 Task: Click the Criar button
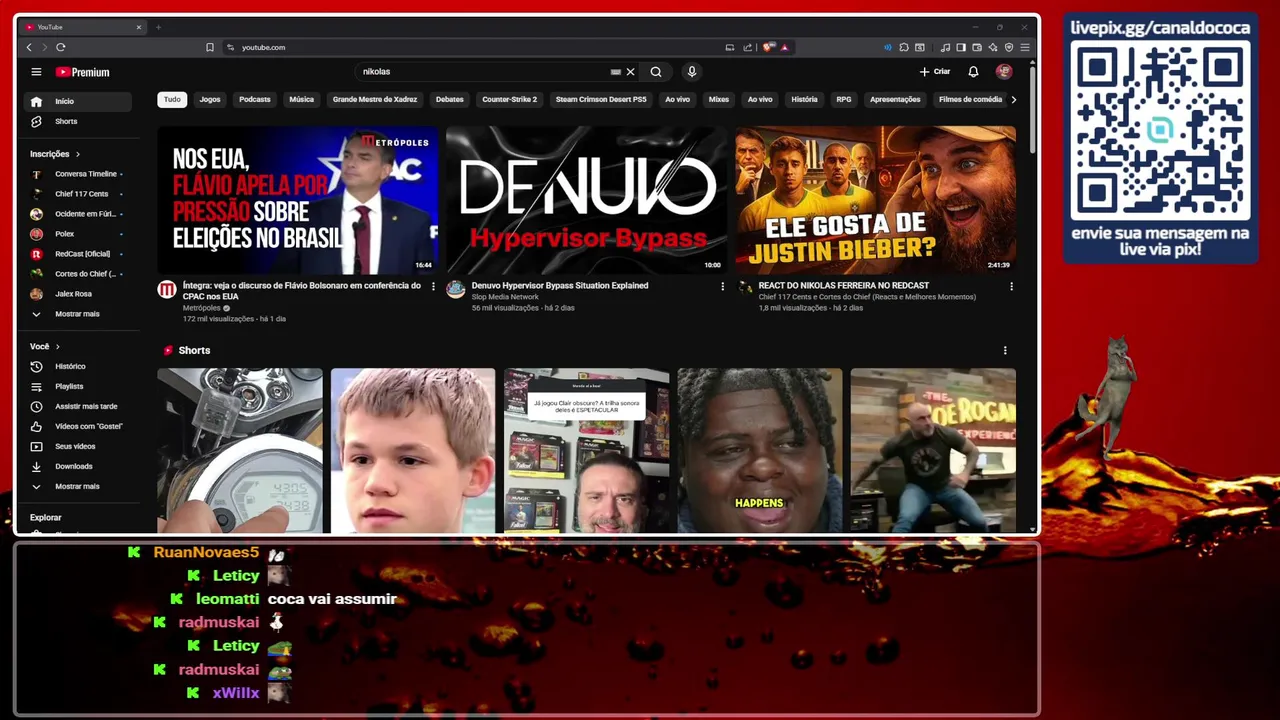[x=935, y=72]
